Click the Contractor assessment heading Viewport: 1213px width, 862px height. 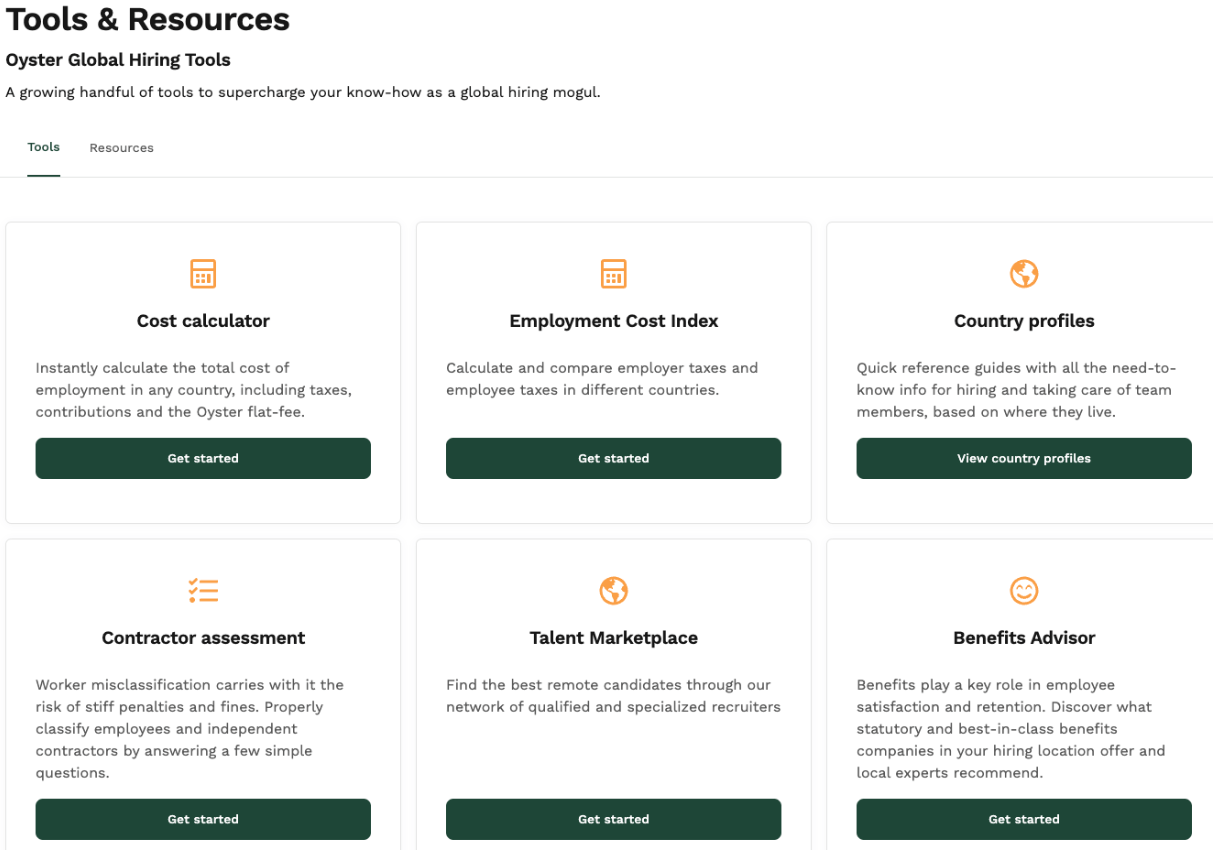(203, 638)
